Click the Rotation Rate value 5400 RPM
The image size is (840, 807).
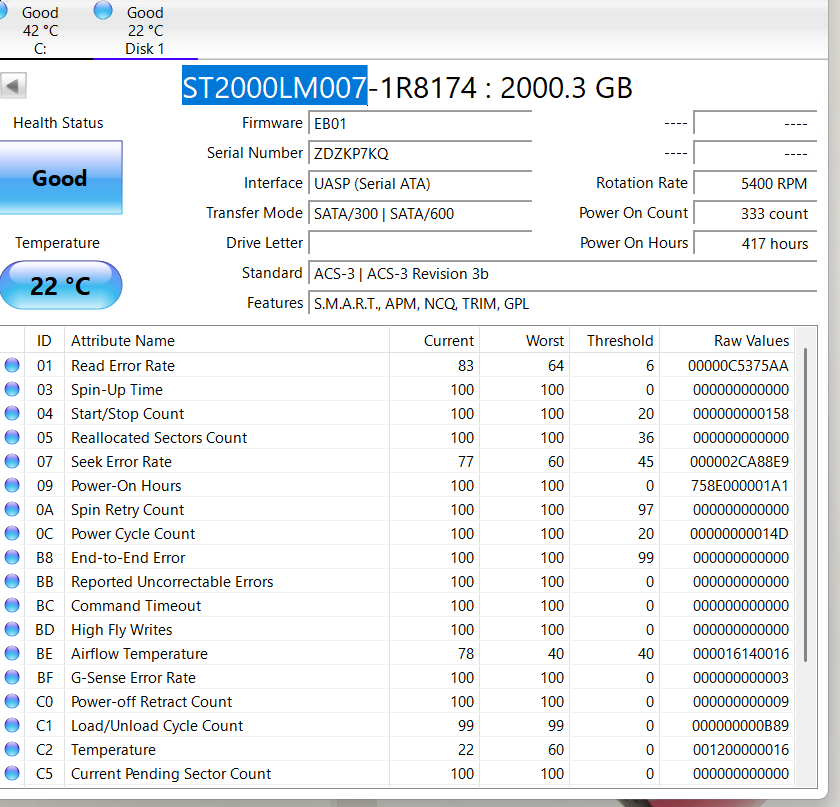(755, 183)
